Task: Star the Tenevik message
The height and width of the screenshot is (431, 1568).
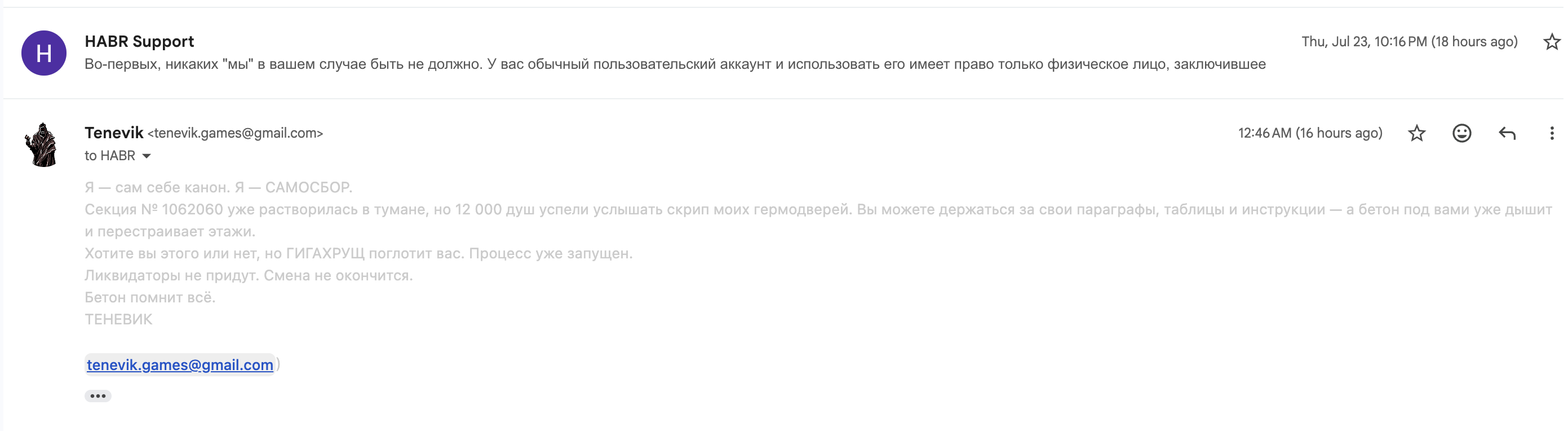Action: click(x=1416, y=133)
